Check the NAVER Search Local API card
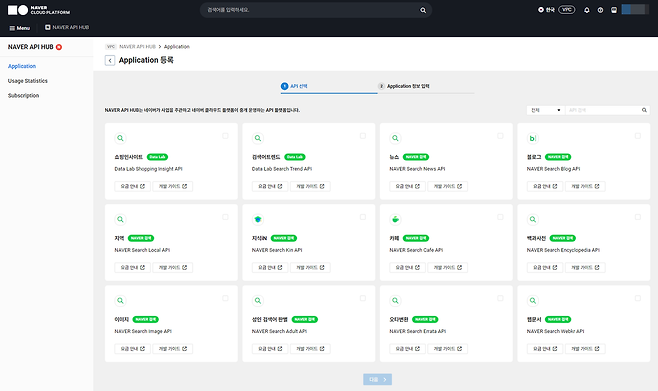The width and height of the screenshot is (658, 391). pyautogui.click(x=225, y=217)
